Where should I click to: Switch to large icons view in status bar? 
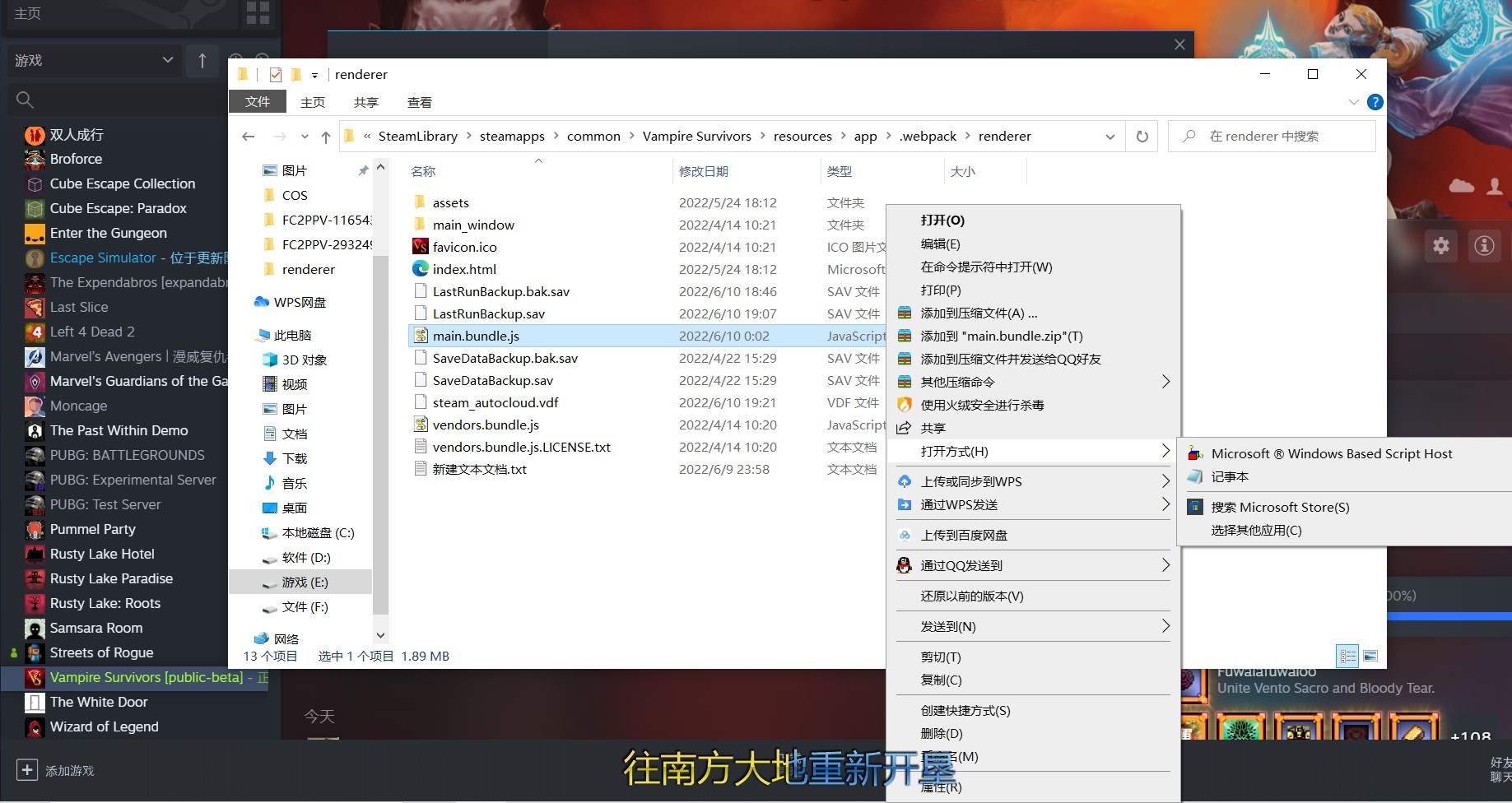pyautogui.click(x=1370, y=656)
